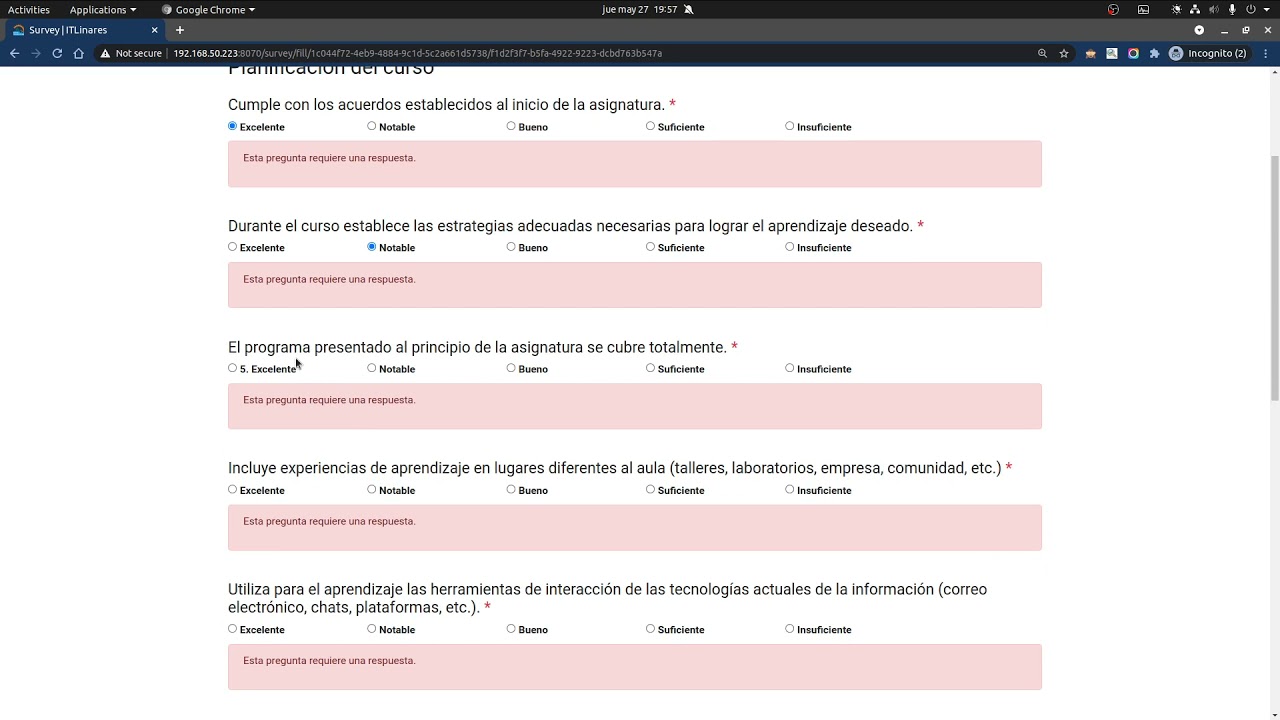This screenshot has width=1280, height=720.
Task: Click the page vertical scrollbar thumb
Action: pyautogui.click(x=1275, y=278)
